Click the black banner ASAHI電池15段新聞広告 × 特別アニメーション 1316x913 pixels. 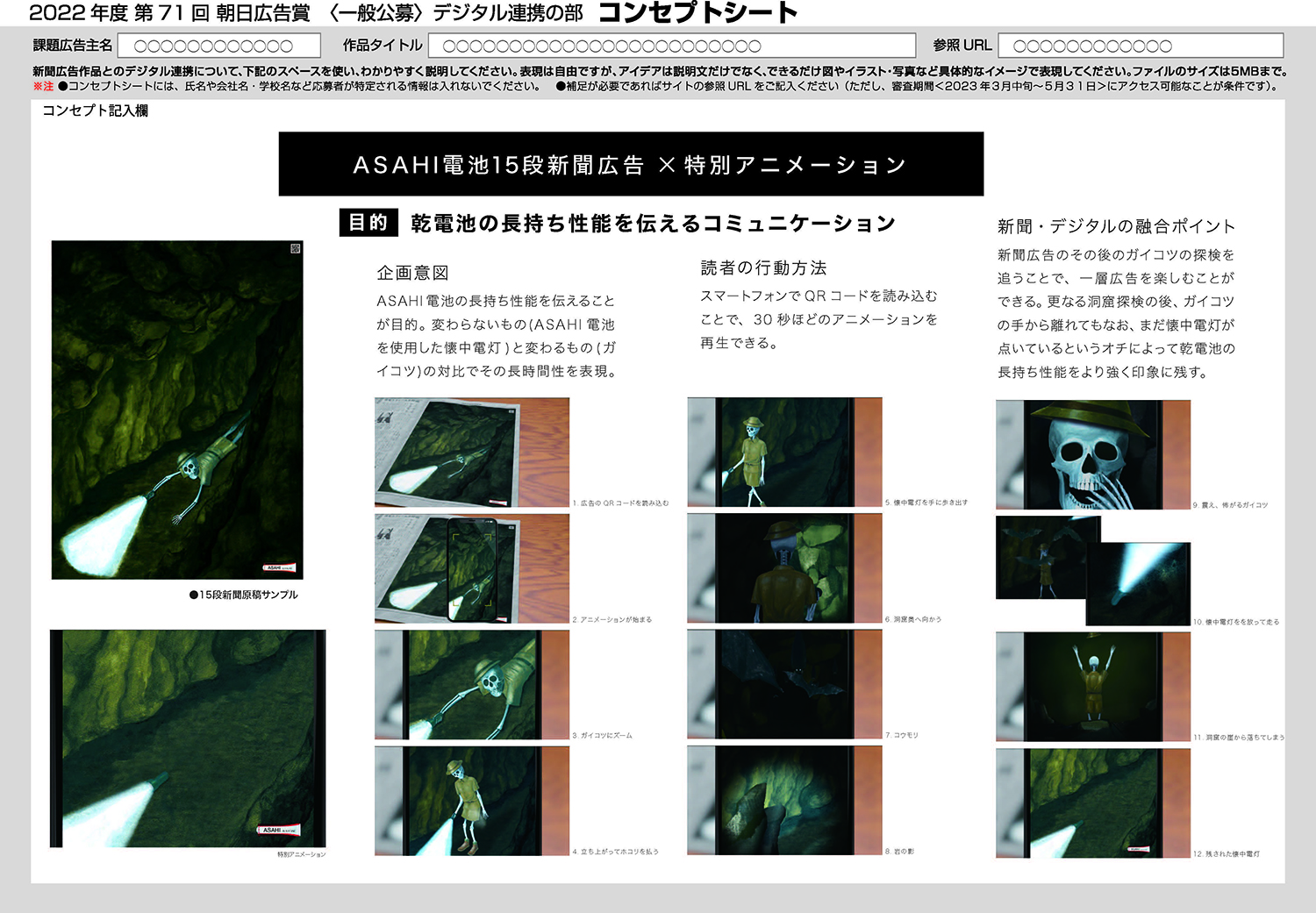(x=631, y=164)
